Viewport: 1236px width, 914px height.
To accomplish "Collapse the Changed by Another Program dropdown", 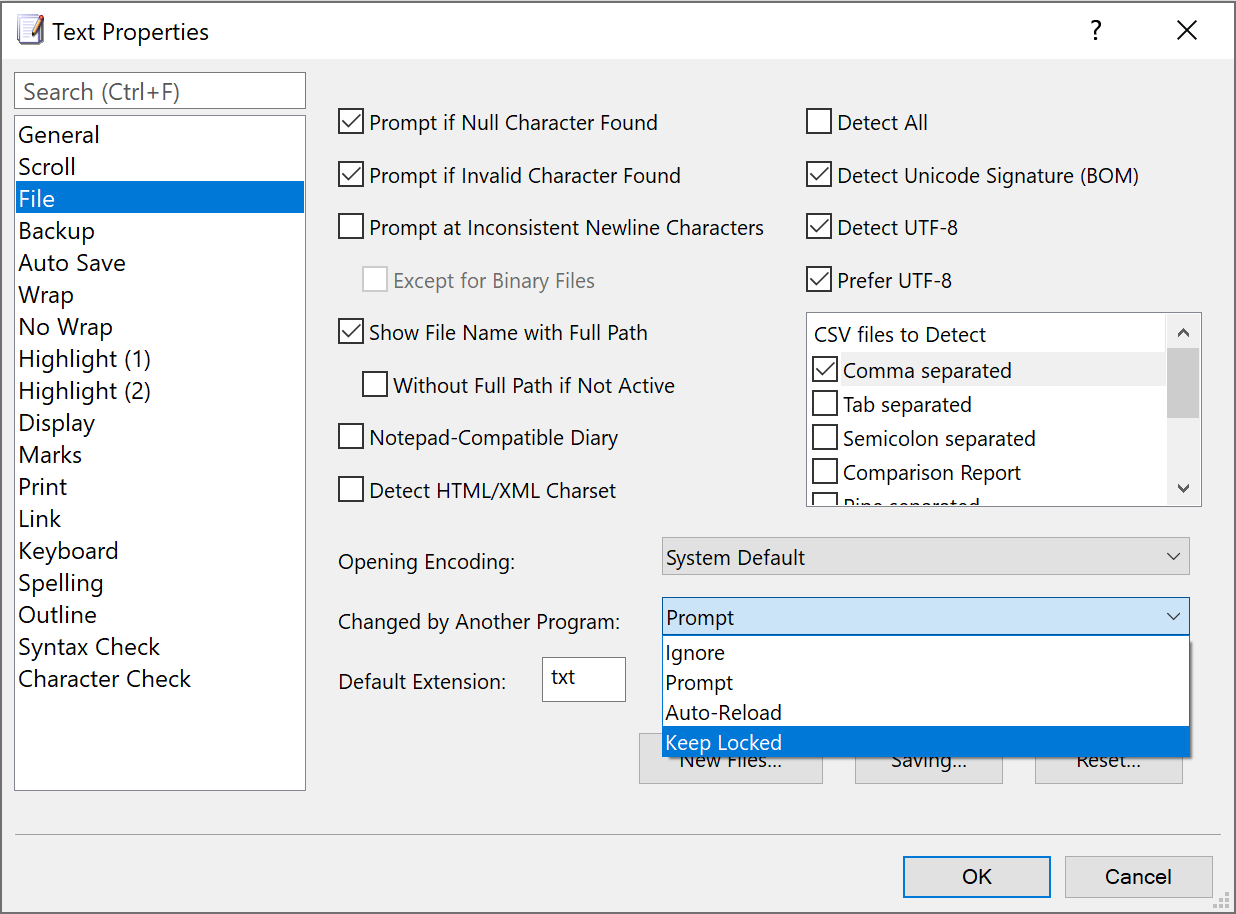I will (926, 617).
